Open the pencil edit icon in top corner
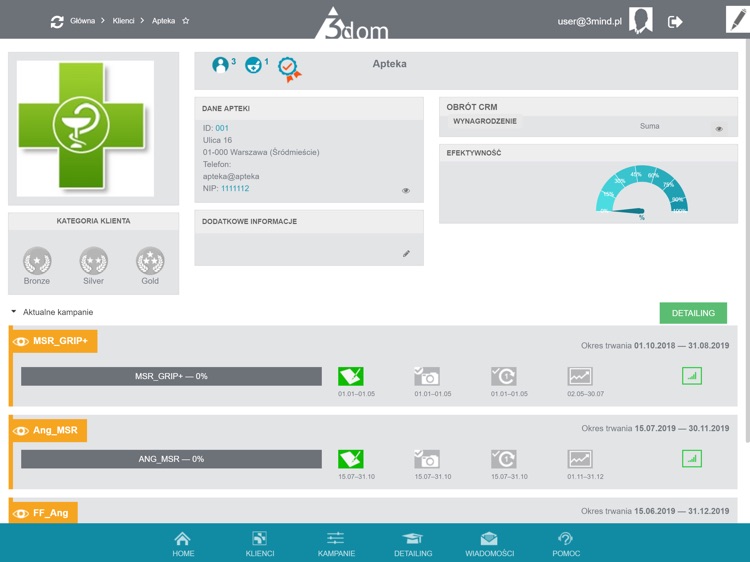The width and height of the screenshot is (750, 562). pos(737,19)
